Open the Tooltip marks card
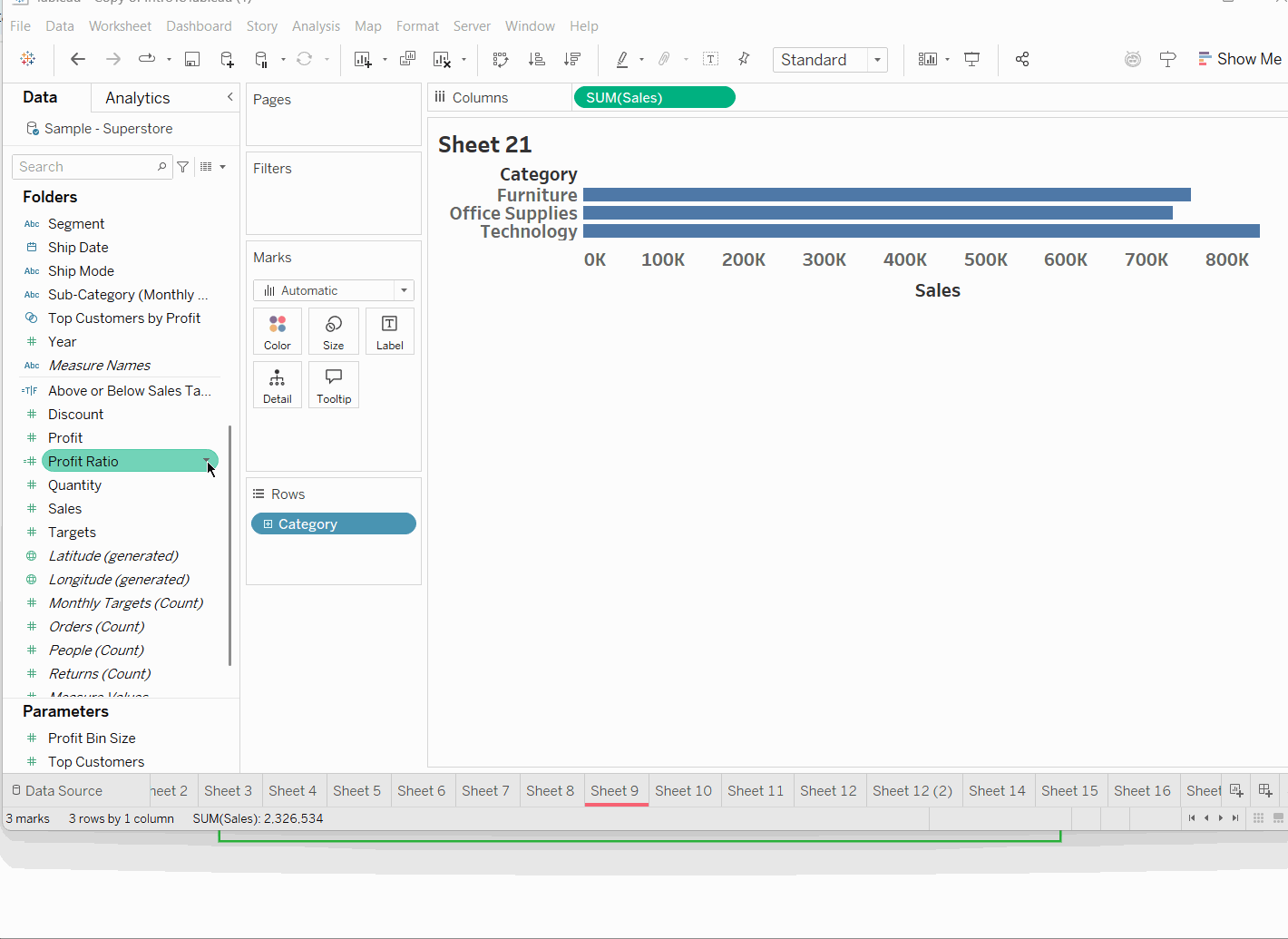 tap(334, 385)
